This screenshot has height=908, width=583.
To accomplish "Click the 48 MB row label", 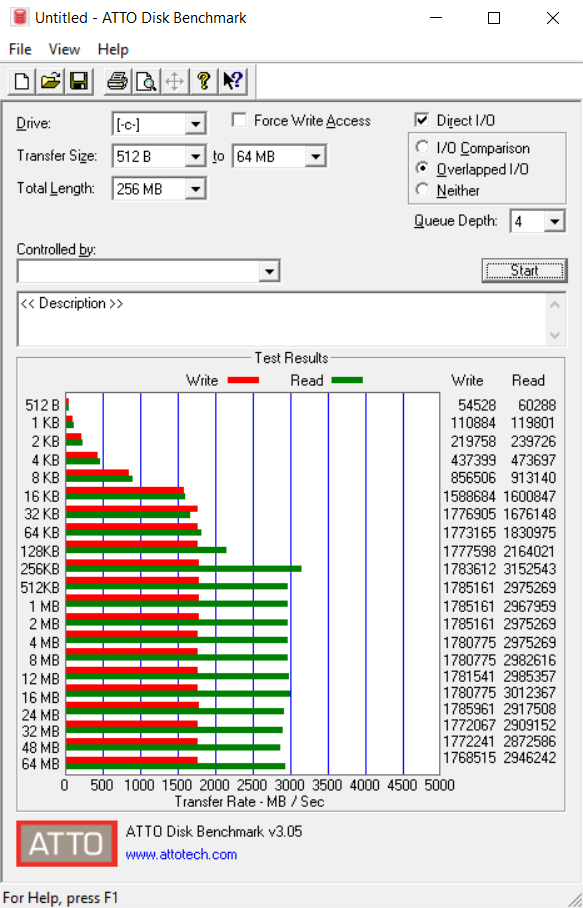I will click(41, 748).
